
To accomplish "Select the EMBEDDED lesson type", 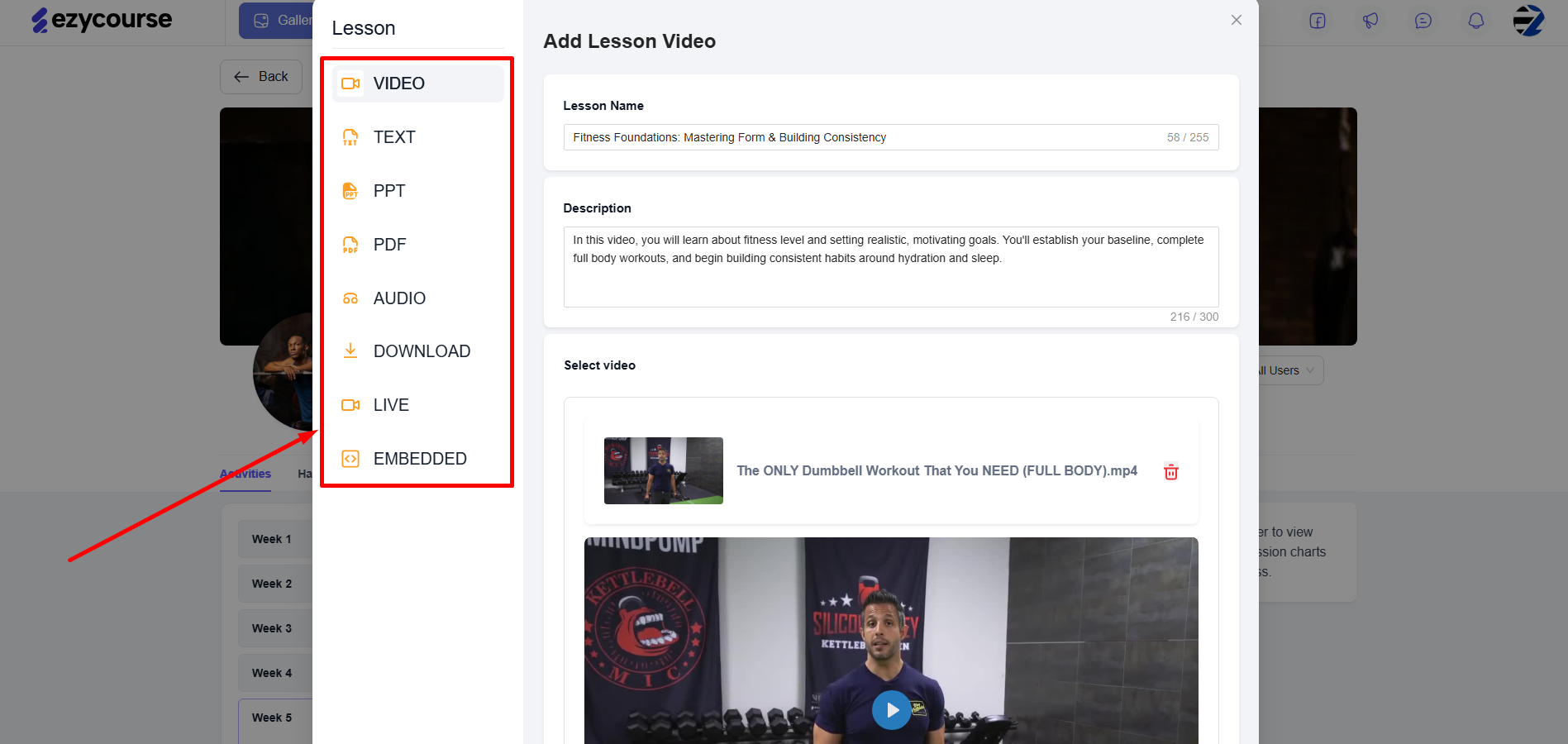I will (x=417, y=459).
